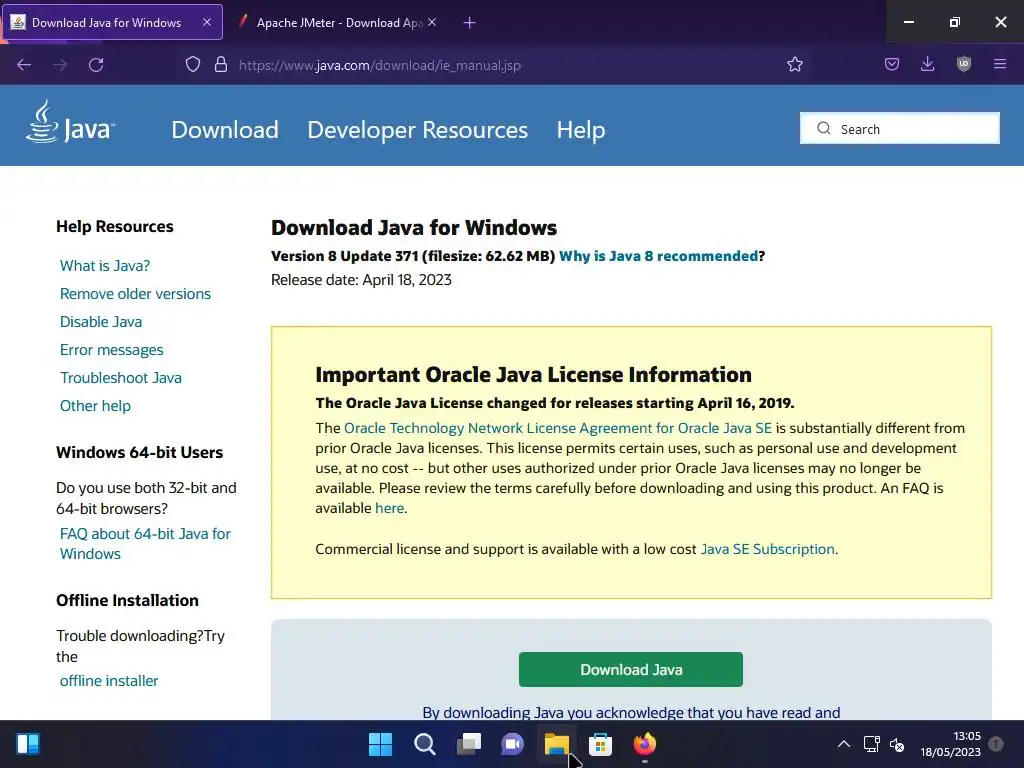Click the muted volume tray icon
Image resolution: width=1024 pixels, height=768 pixels.
click(897, 744)
